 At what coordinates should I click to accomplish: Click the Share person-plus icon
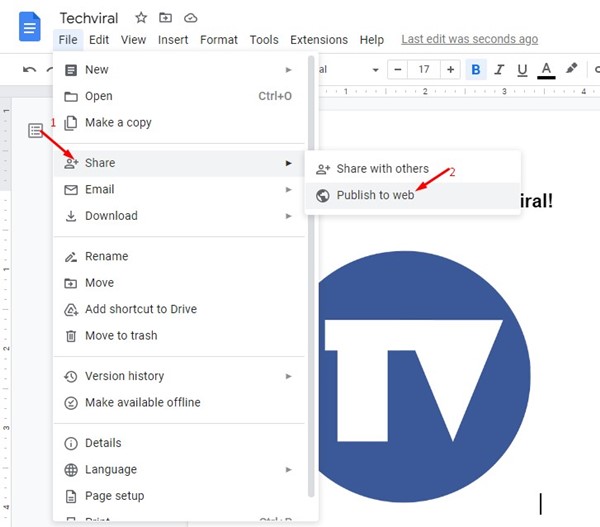[71, 163]
